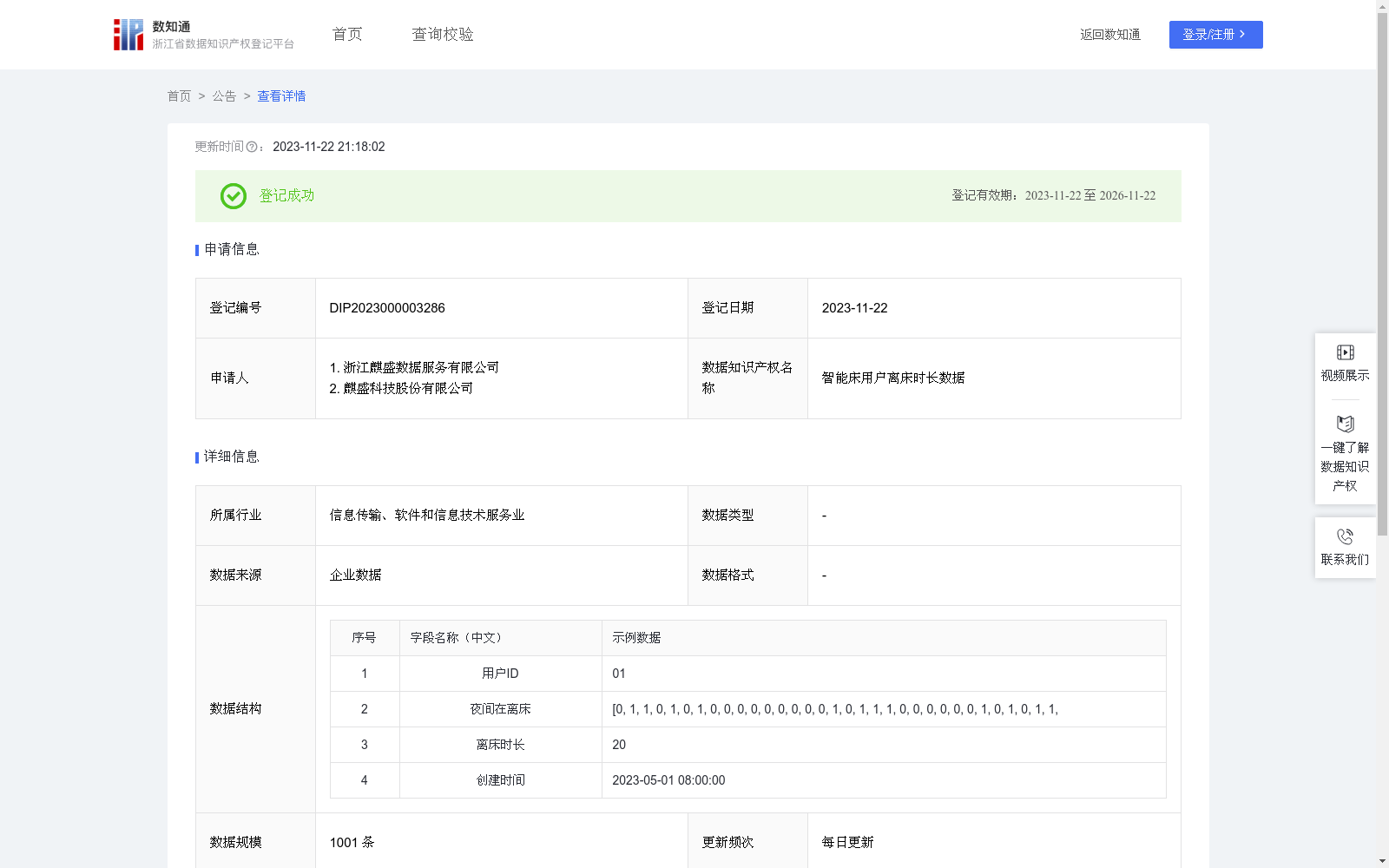
Task: Click the 离床时长 field name cell
Action: pos(501,745)
